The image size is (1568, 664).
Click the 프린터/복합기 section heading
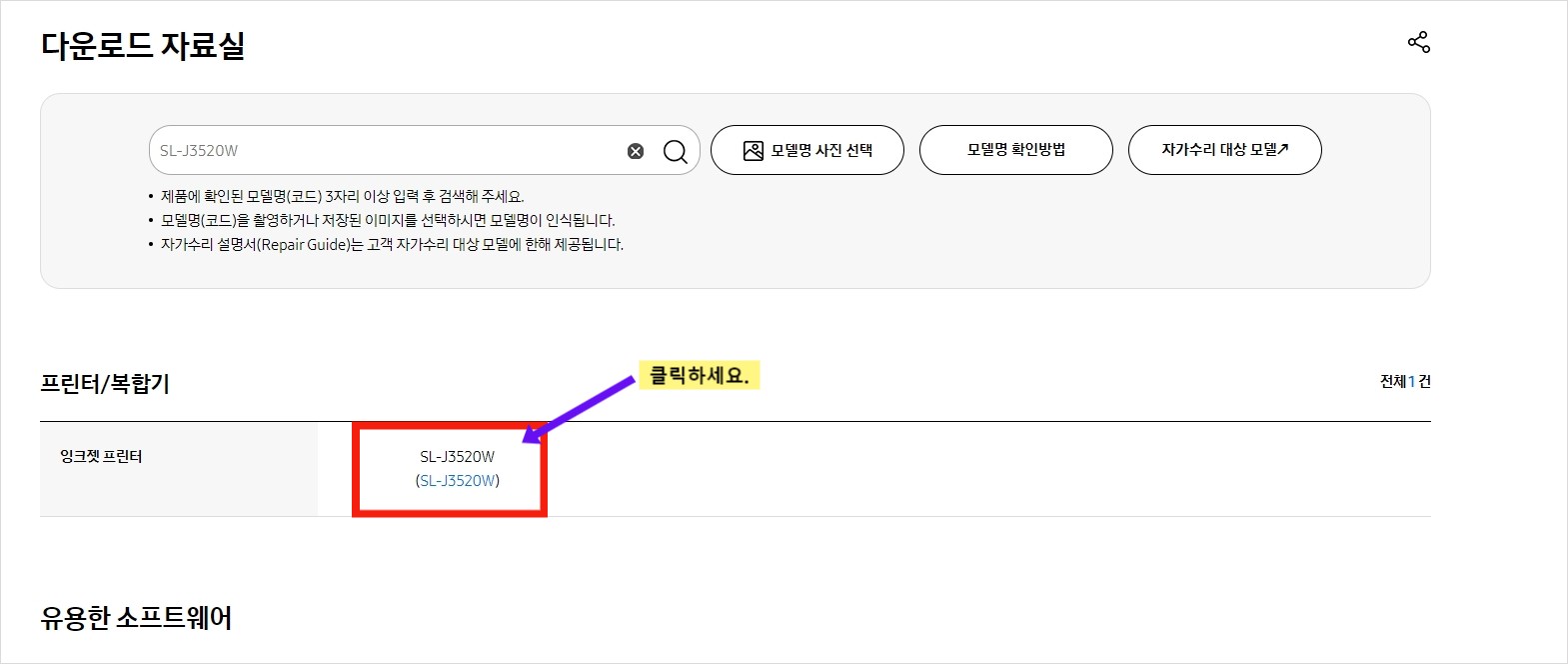[105, 384]
